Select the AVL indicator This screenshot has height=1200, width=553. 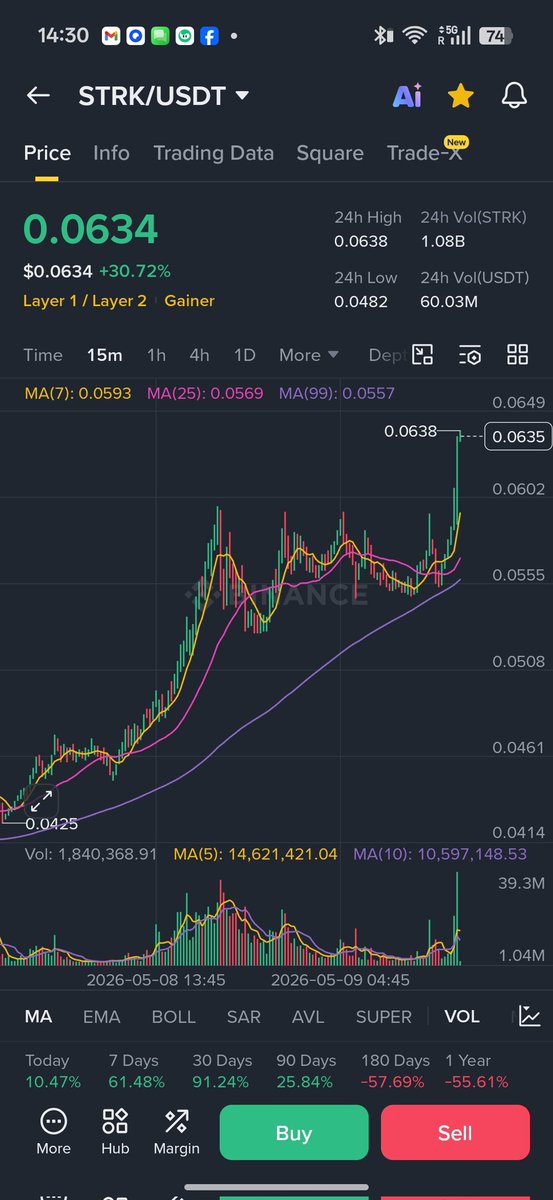point(308,1016)
